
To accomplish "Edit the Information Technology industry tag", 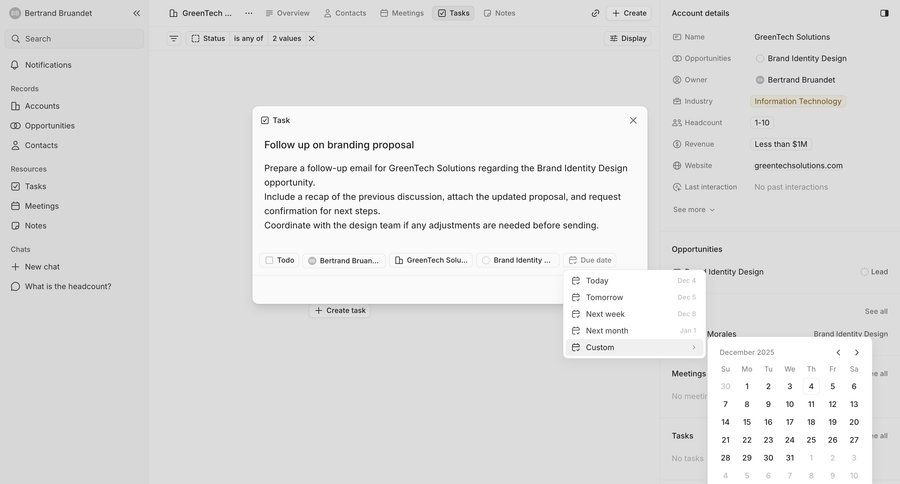I will point(797,101).
